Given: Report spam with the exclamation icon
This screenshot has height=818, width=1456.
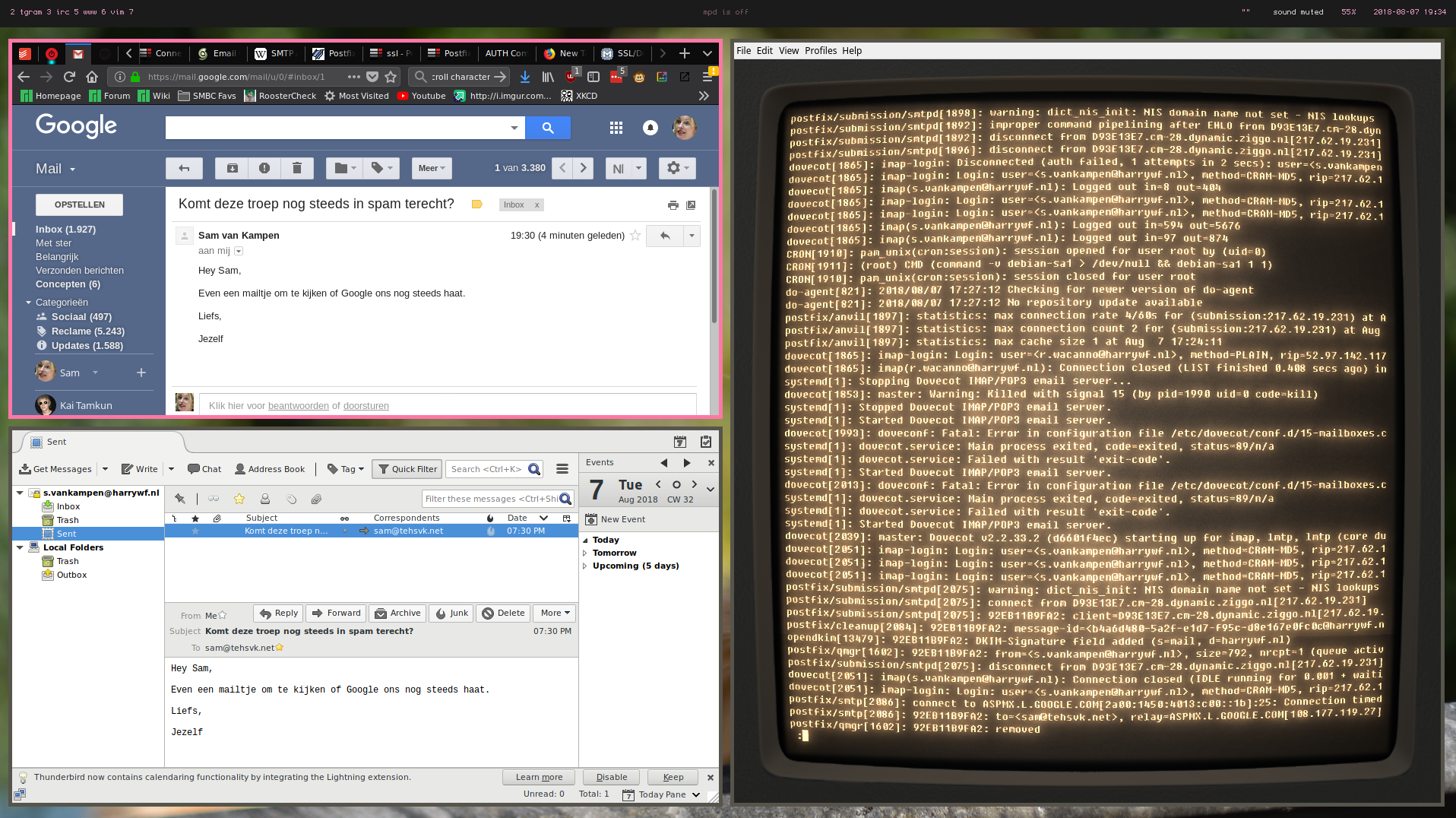Looking at the screenshot, I should 264,168.
